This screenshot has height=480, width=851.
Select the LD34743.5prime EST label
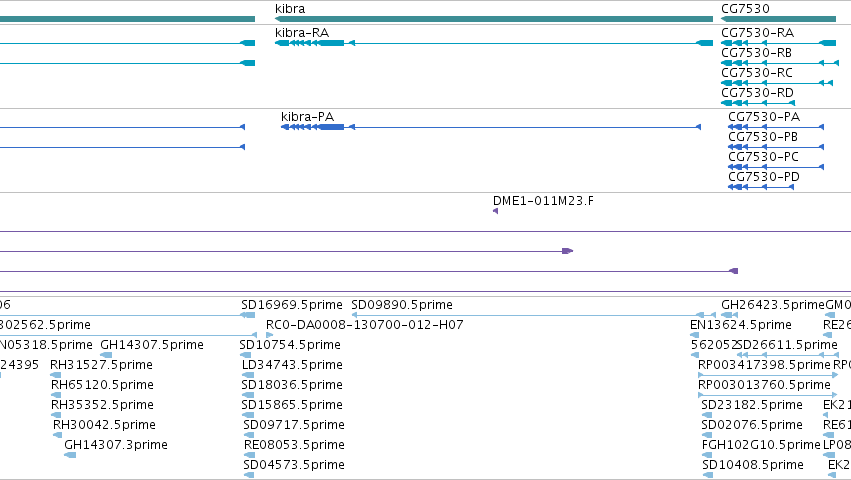(292, 365)
